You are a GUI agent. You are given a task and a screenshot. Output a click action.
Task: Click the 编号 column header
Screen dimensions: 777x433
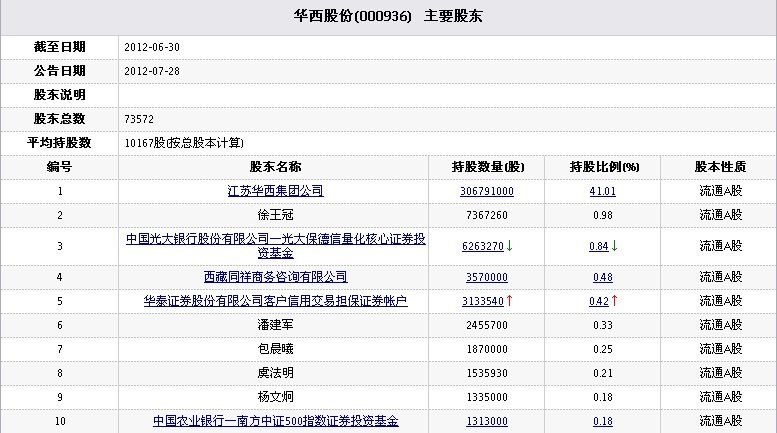point(59,167)
